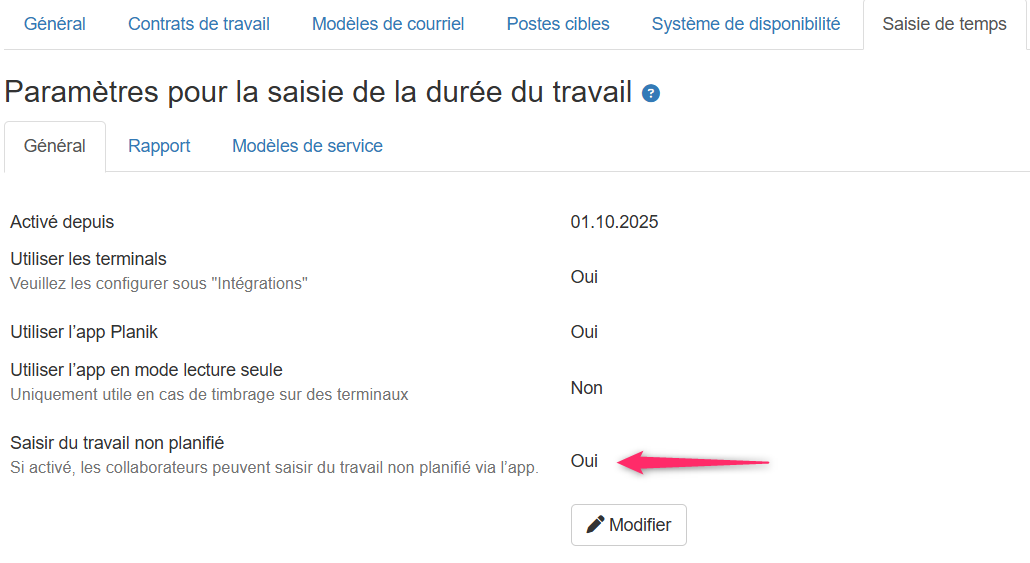Select the Système de disponibilité tab
Image resolution: width=1030 pixels, height=563 pixels.
tap(746, 24)
